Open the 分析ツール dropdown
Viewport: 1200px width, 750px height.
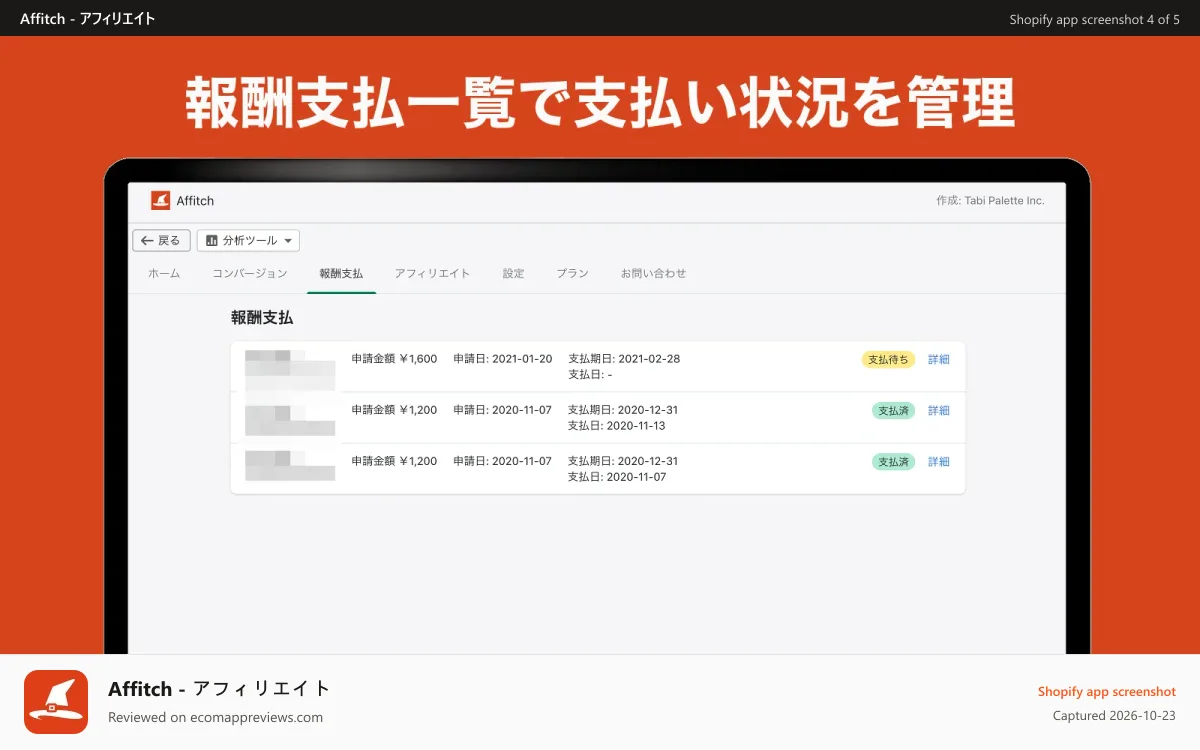point(248,241)
